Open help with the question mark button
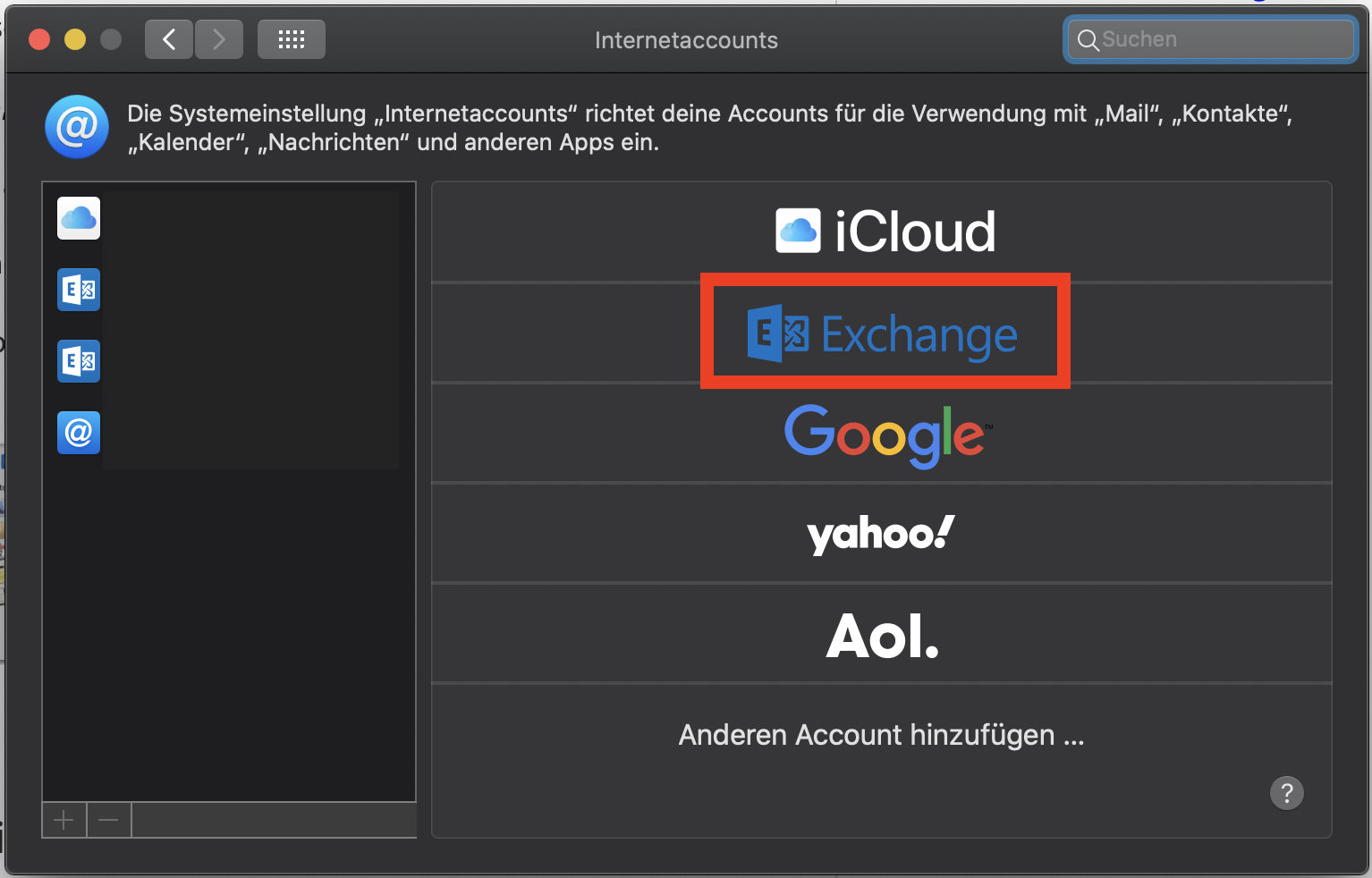Viewport: 1372px width, 878px height. pos(1287,793)
